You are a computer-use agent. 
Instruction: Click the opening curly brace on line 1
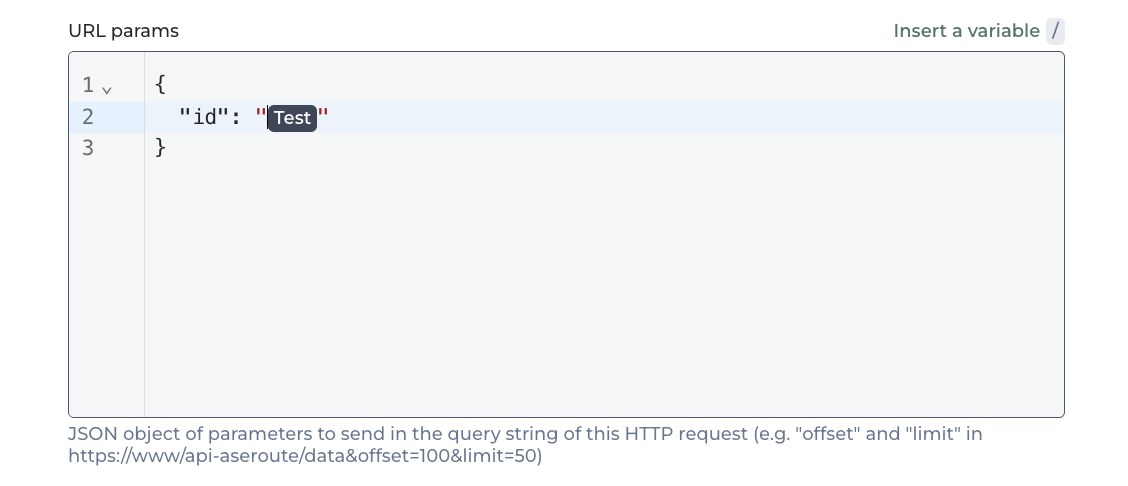click(161, 85)
